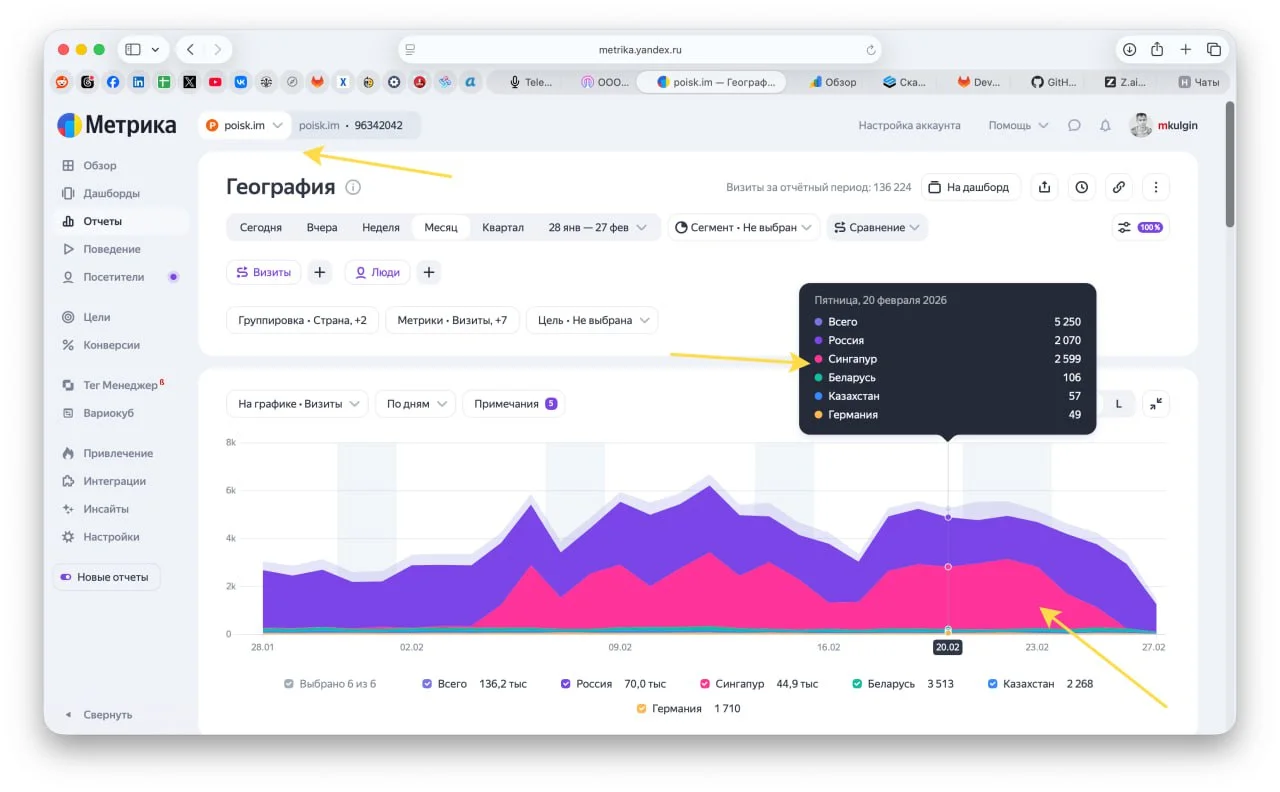The width and height of the screenshot is (1280, 792).
Task: Uncheck the Сингапур legend checkbox
Action: pyautogui.click(x=705, y=684)
